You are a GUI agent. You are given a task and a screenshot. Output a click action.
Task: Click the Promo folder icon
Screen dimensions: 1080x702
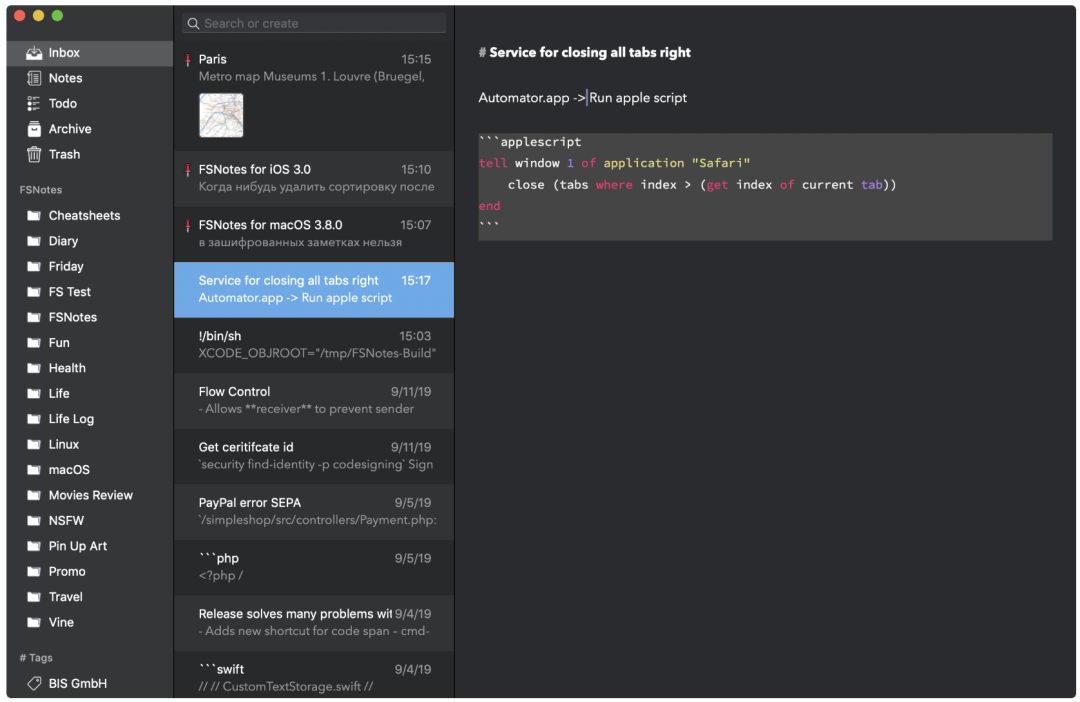(34, 572)
